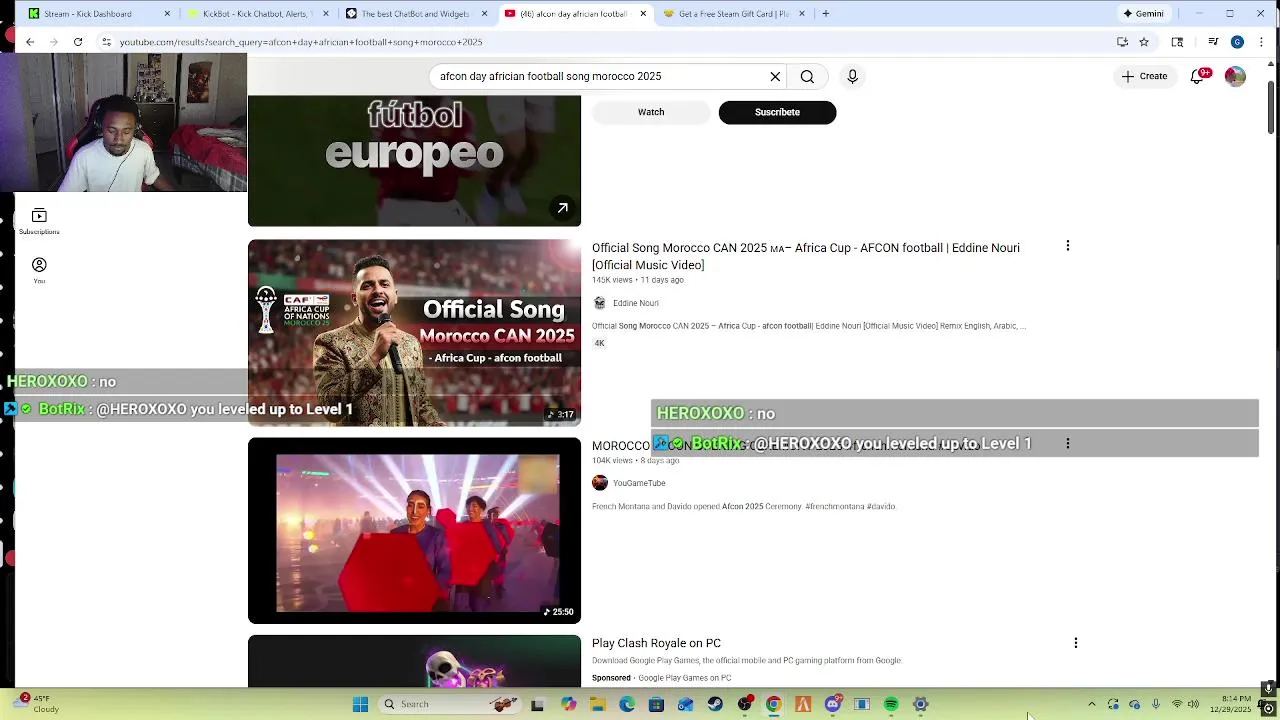This screenshot has height=720, width=1280.
Task: Run the YouTube search with magnifier button
Action: 807,76
